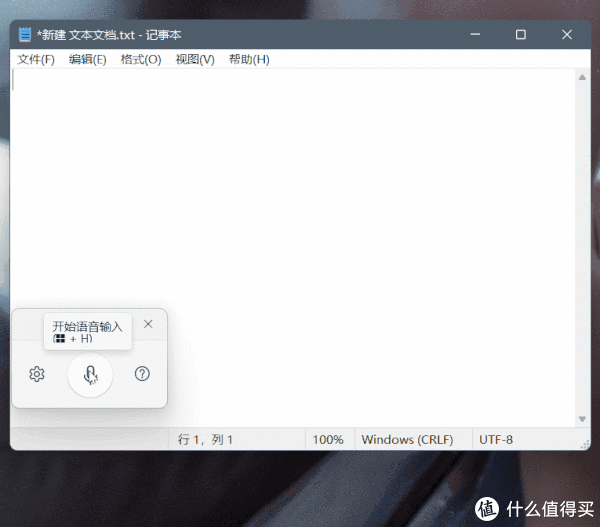Close the voice typing panel
The height and width of the screenshot is (527, 600).
pyautogui.click(x=148, y=324)
